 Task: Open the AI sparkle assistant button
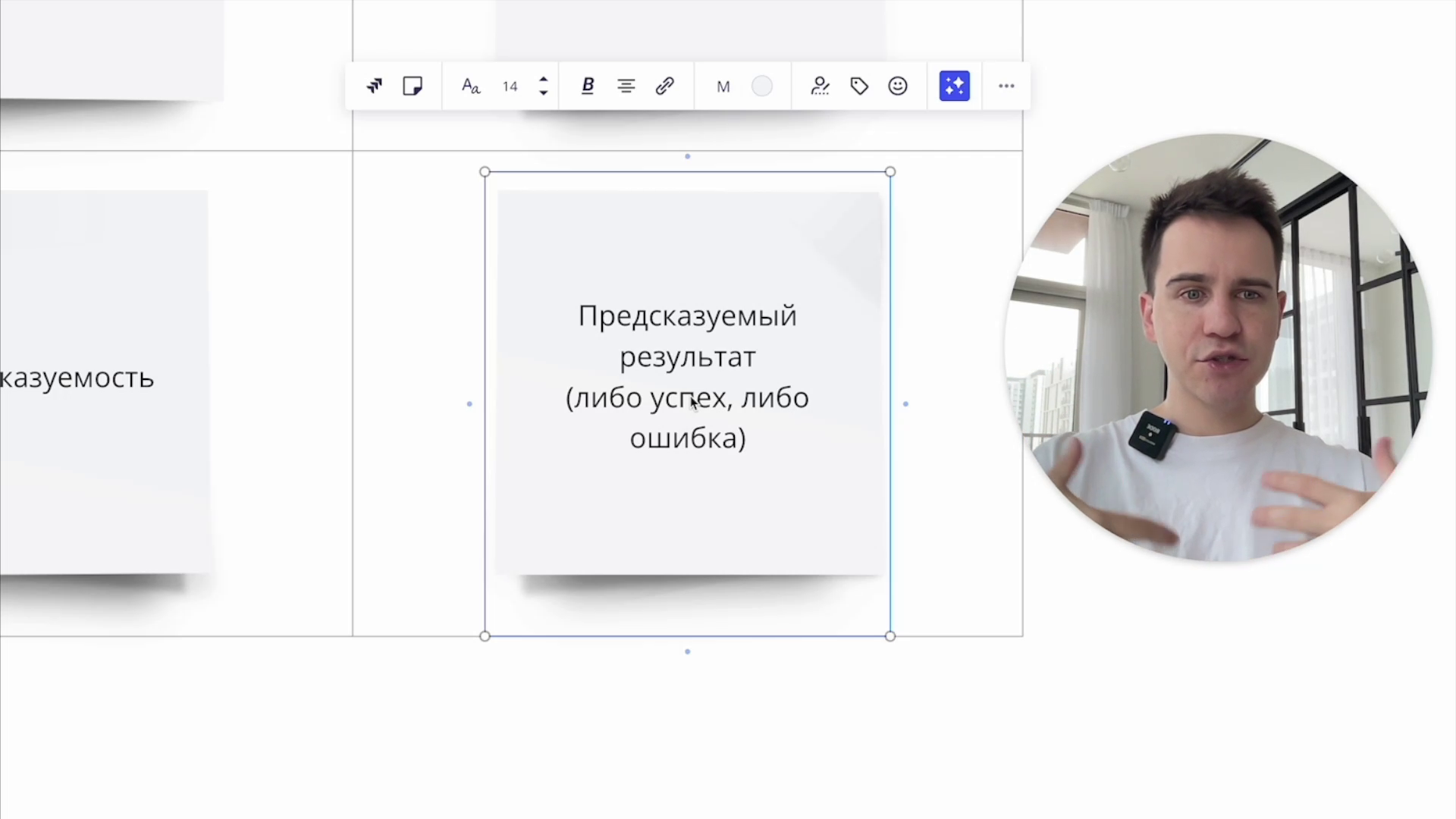955,86
